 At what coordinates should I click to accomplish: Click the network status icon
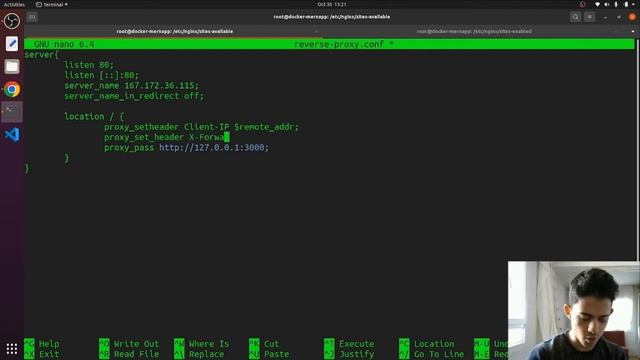(597, 4)
